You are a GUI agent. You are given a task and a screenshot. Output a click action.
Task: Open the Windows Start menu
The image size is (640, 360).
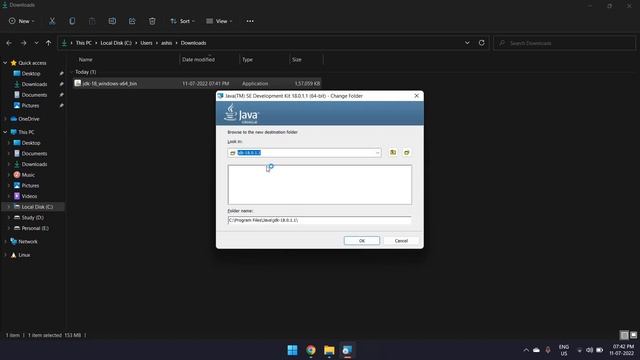(292, 350)
